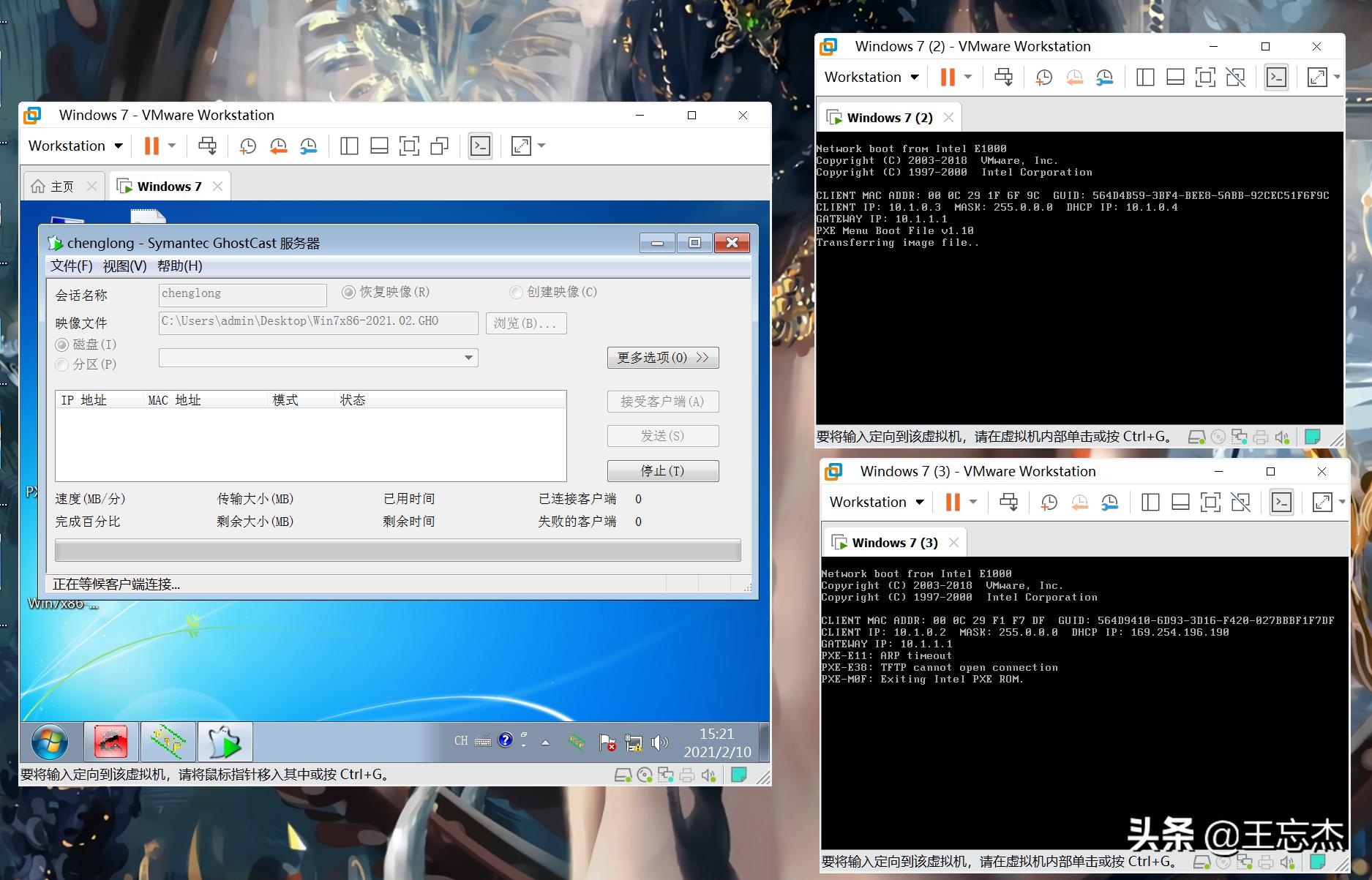Toggle the console view in the toolbar
The height and width of the screenshot is (880, 1372).
coord(480,146)
